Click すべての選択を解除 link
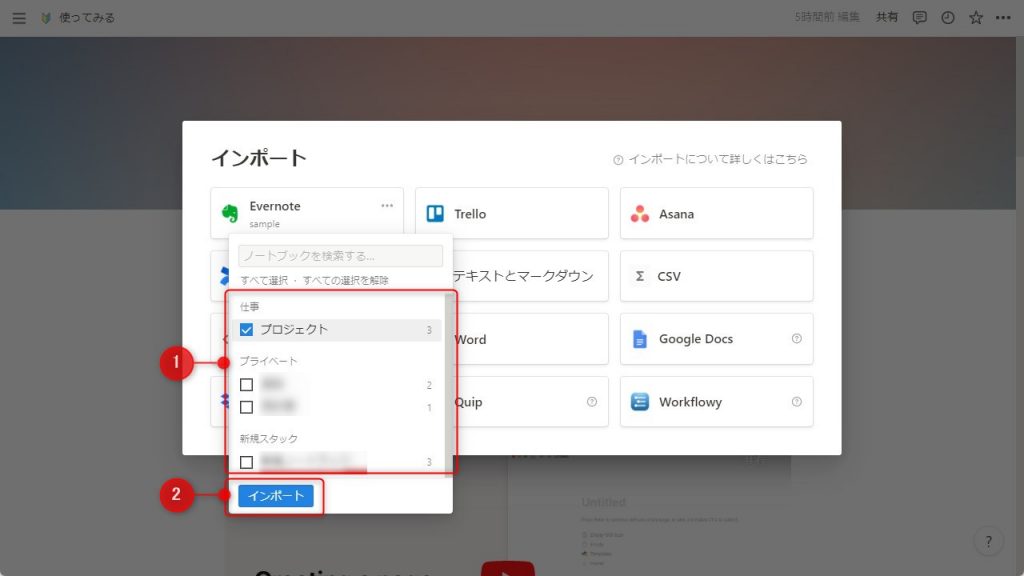The image size is (1024, 576). [x=346, y=280]
